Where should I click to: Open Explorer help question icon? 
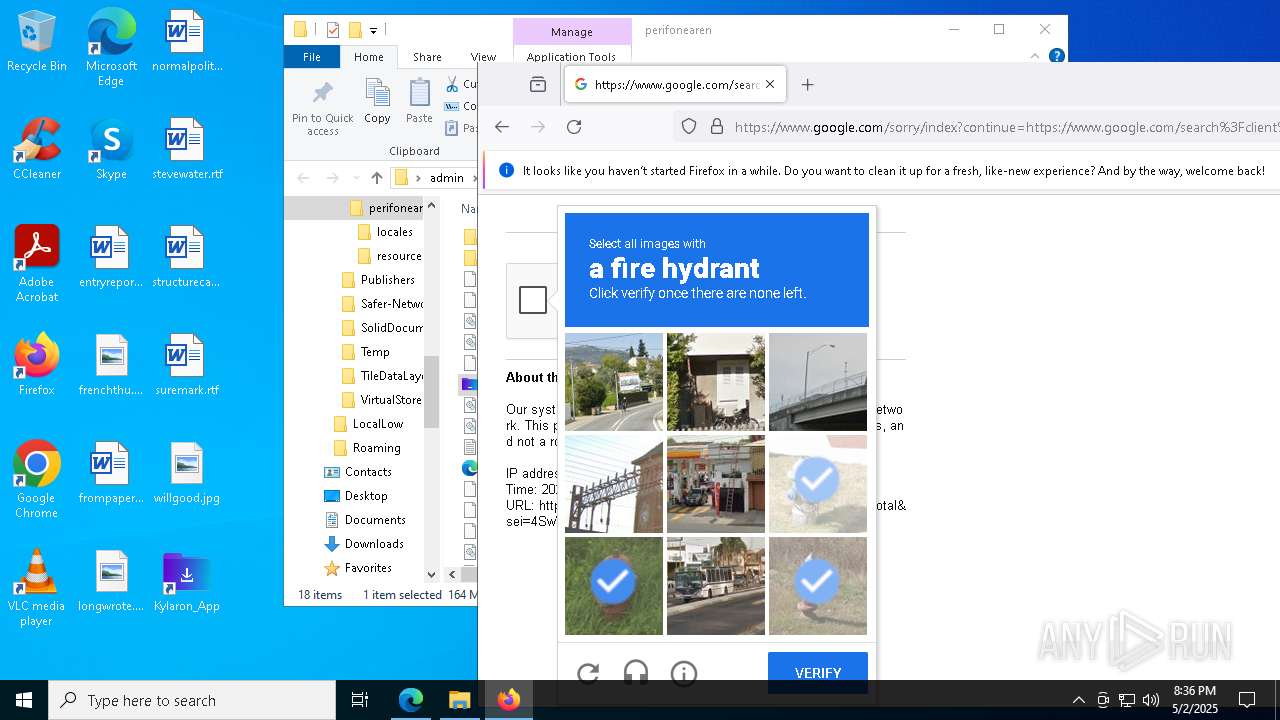click(1056, 57)
